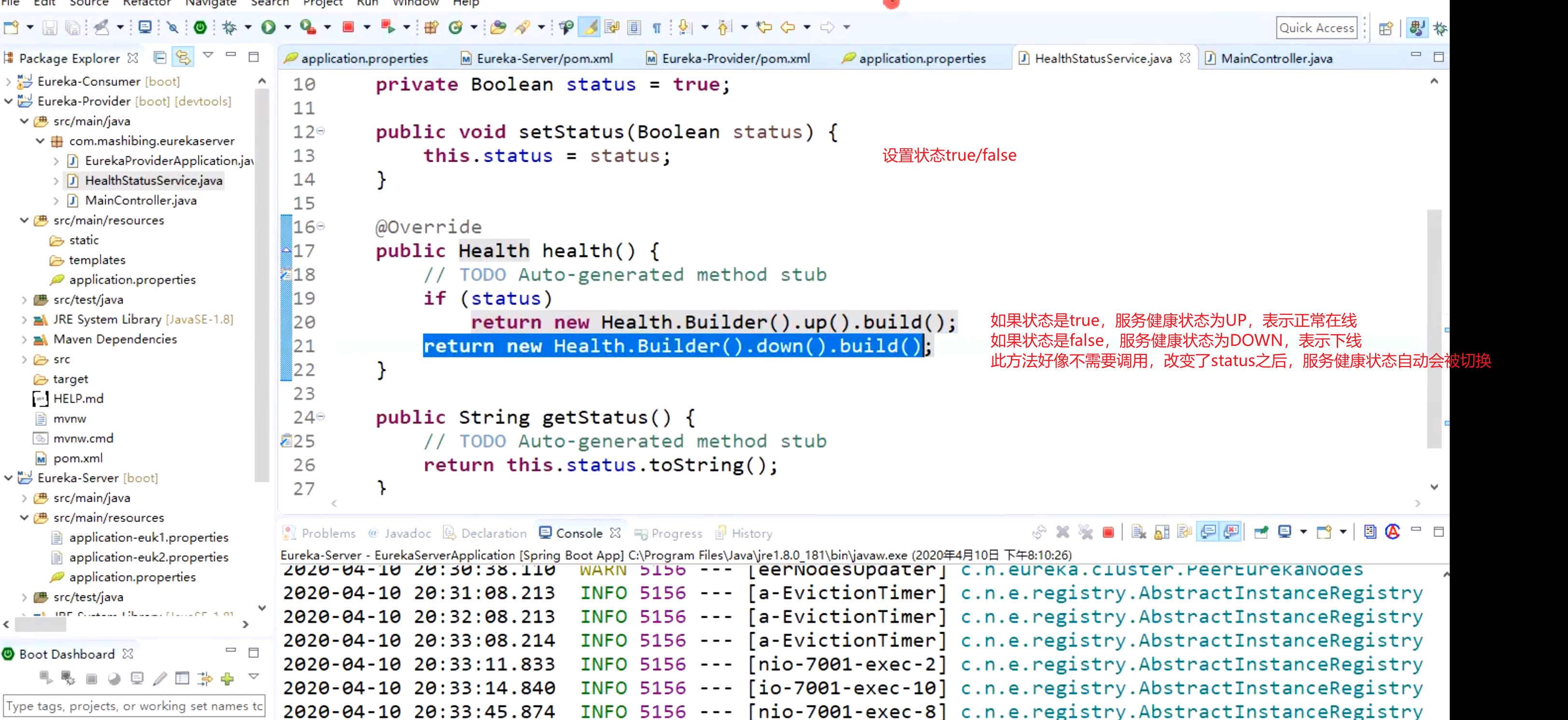The image size is (1568, 720).
Task: Open the History tab in bottom panel
Action: coord(744,534)
